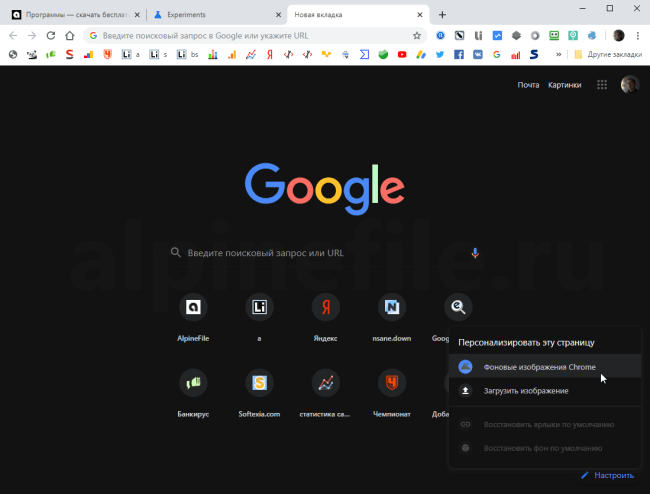The height and width of the screenshot is (494, 650).
Task: Open the Чемпионат shortcut tile
Action: (392, 393)
